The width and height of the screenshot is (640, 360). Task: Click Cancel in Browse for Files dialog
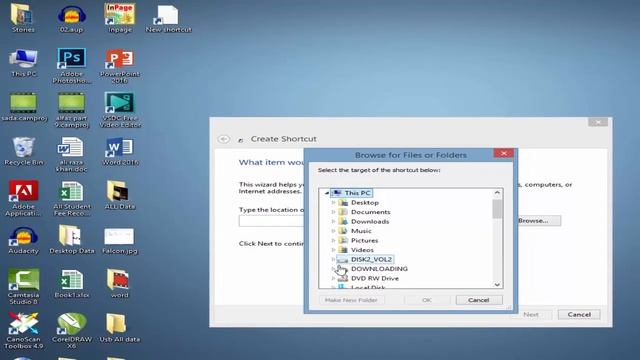click(x=479, y=300)
